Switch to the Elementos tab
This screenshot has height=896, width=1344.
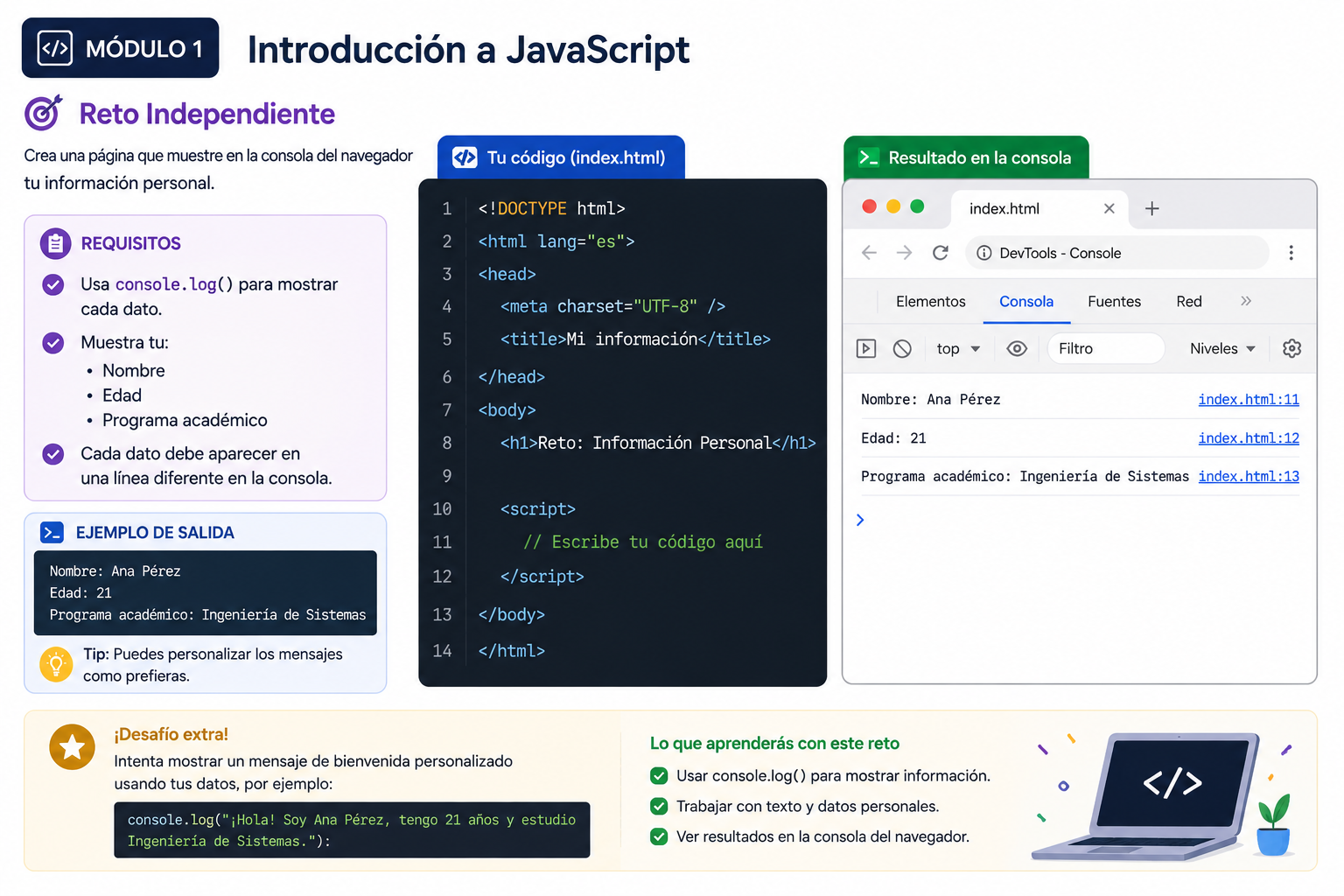coord(931,301)
